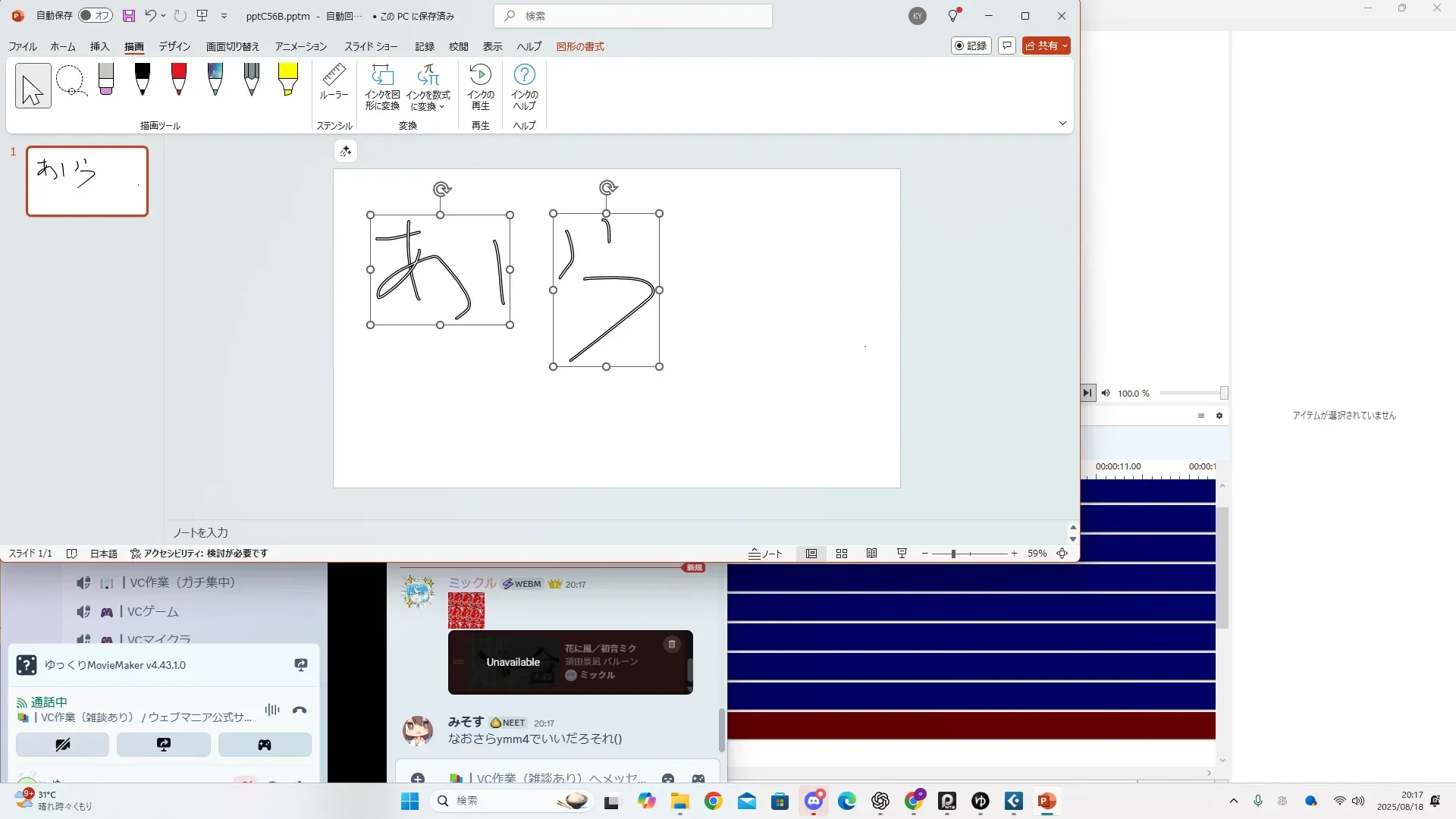Screen dimensions: 1456x819
Task: Switch to Slide Sorter view
Action: click(842, 554)
